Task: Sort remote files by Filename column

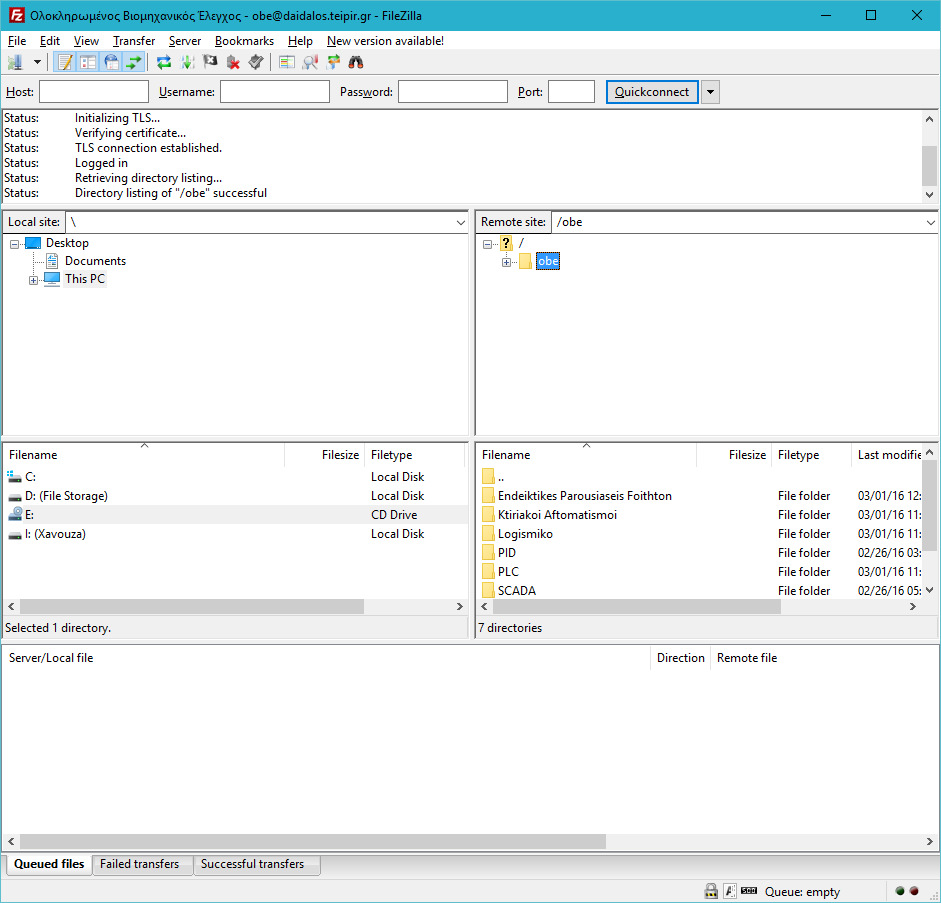Action: click(588, 455)
